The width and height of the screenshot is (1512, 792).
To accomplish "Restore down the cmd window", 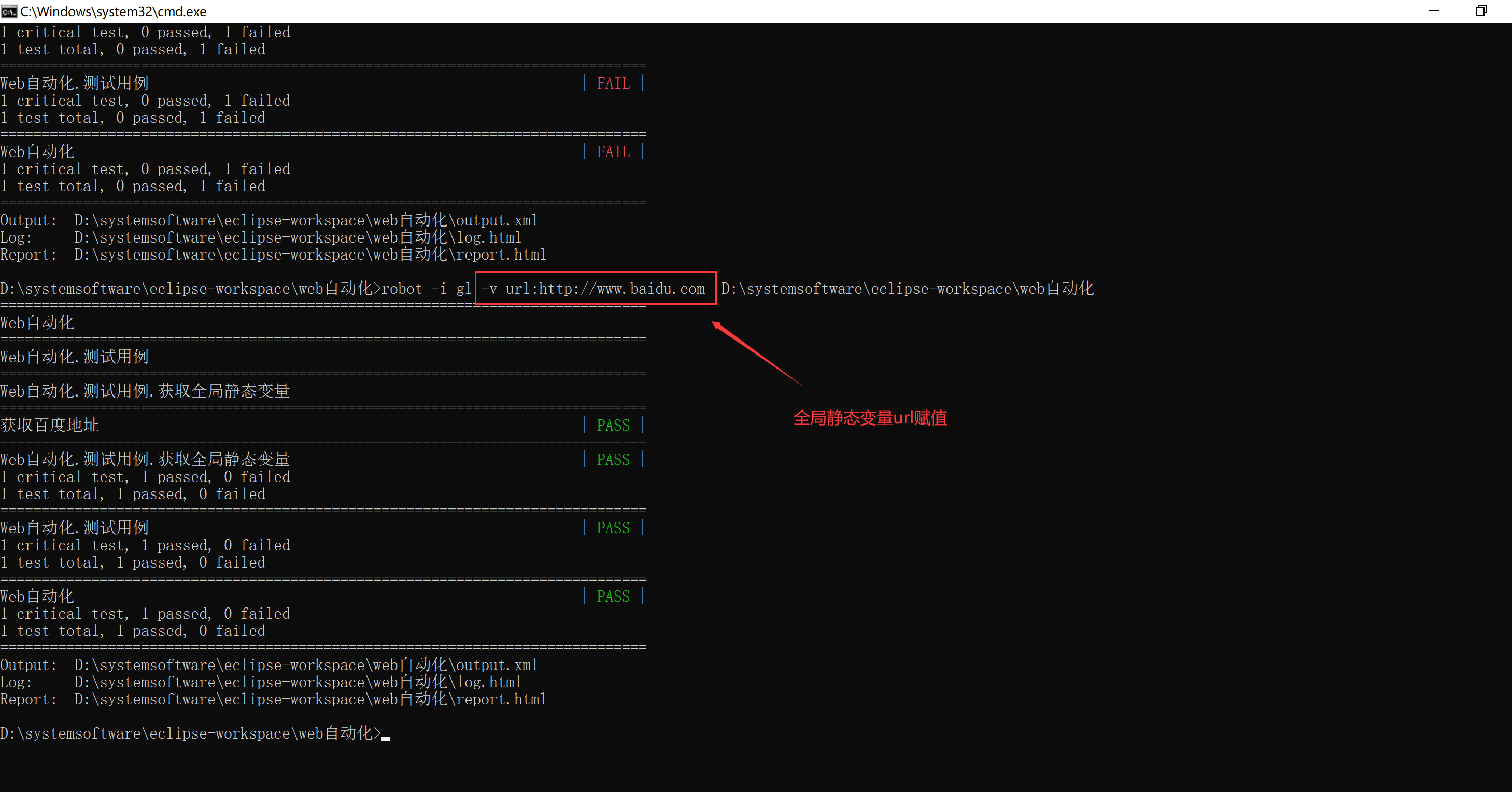I will pyautogui.click(x=1481, y=11).
